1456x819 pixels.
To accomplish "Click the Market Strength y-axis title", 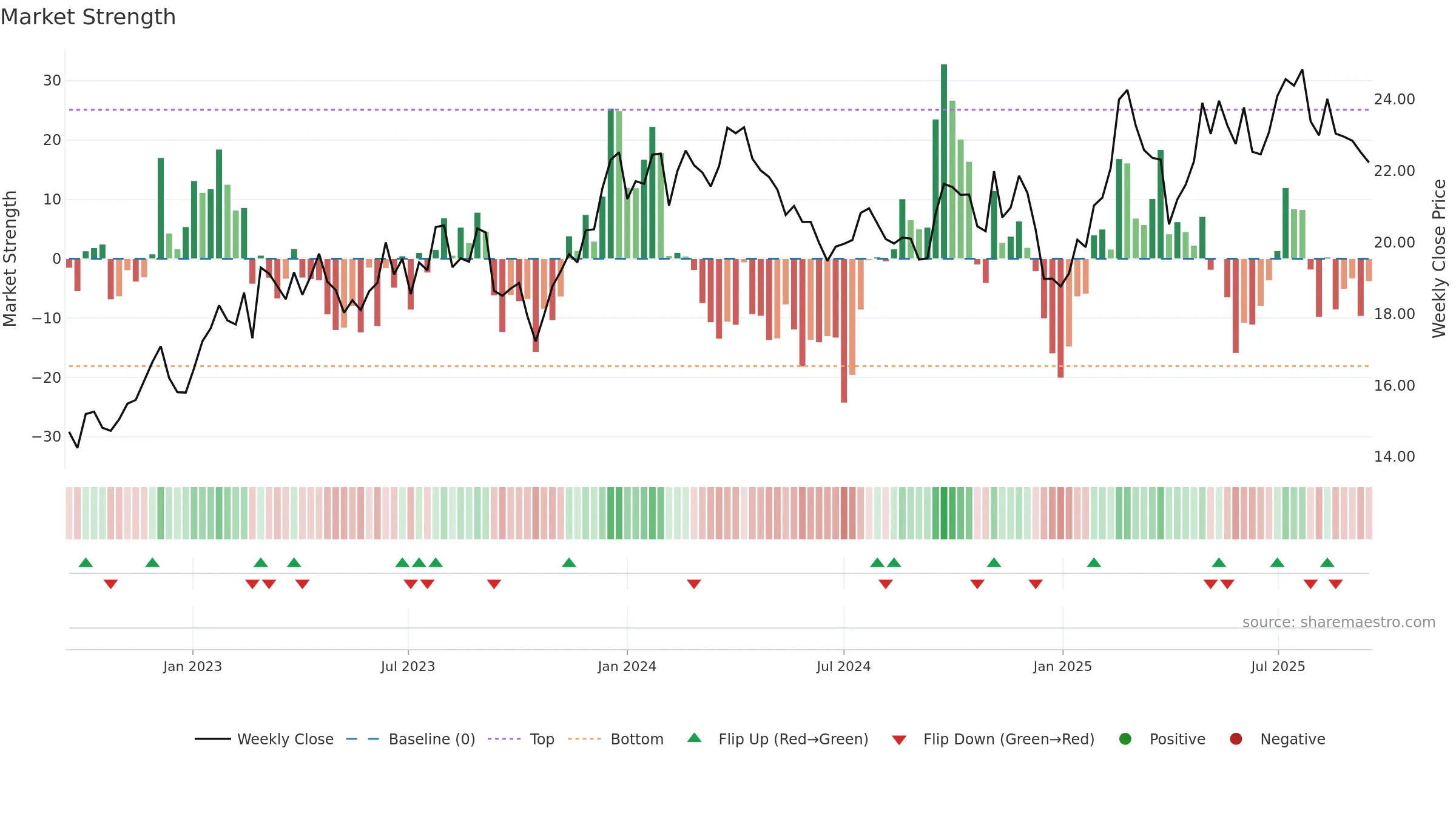I will click(10, 258).
